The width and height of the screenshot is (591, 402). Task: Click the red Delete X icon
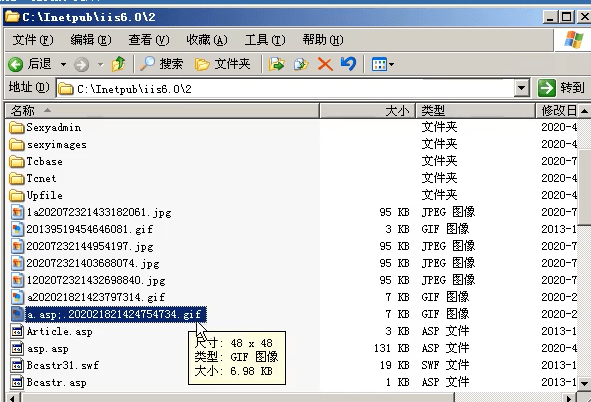pos(325,64)
